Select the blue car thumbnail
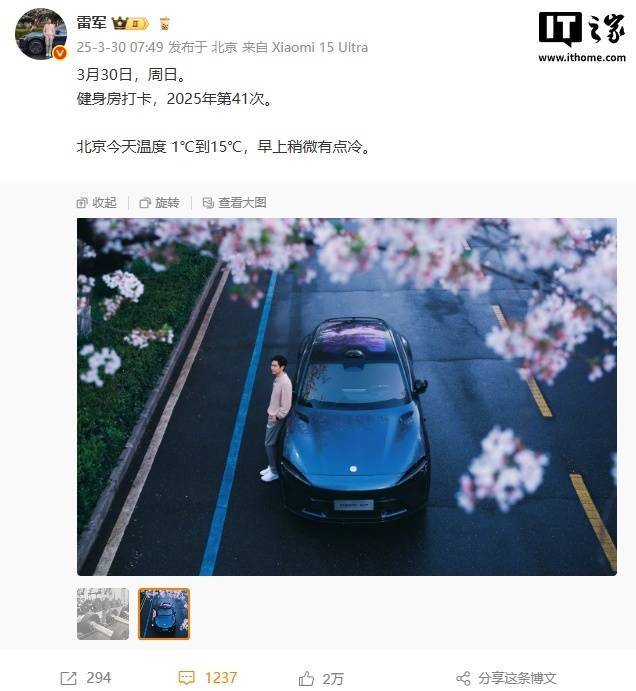 point(164,614)
